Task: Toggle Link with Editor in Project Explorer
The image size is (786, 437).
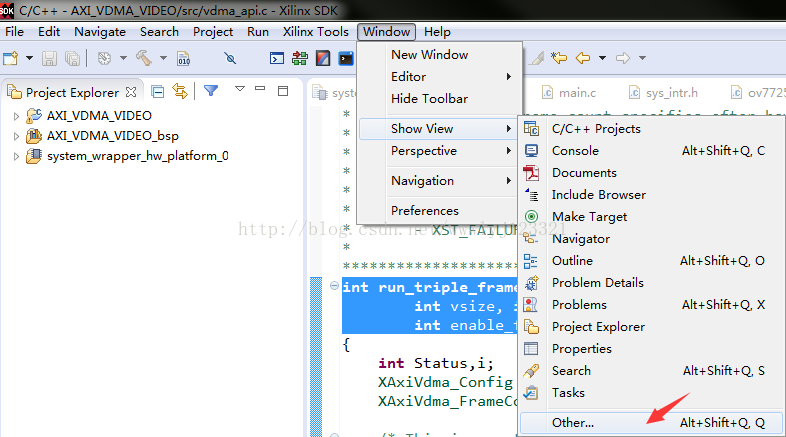Action: (180, 91)
